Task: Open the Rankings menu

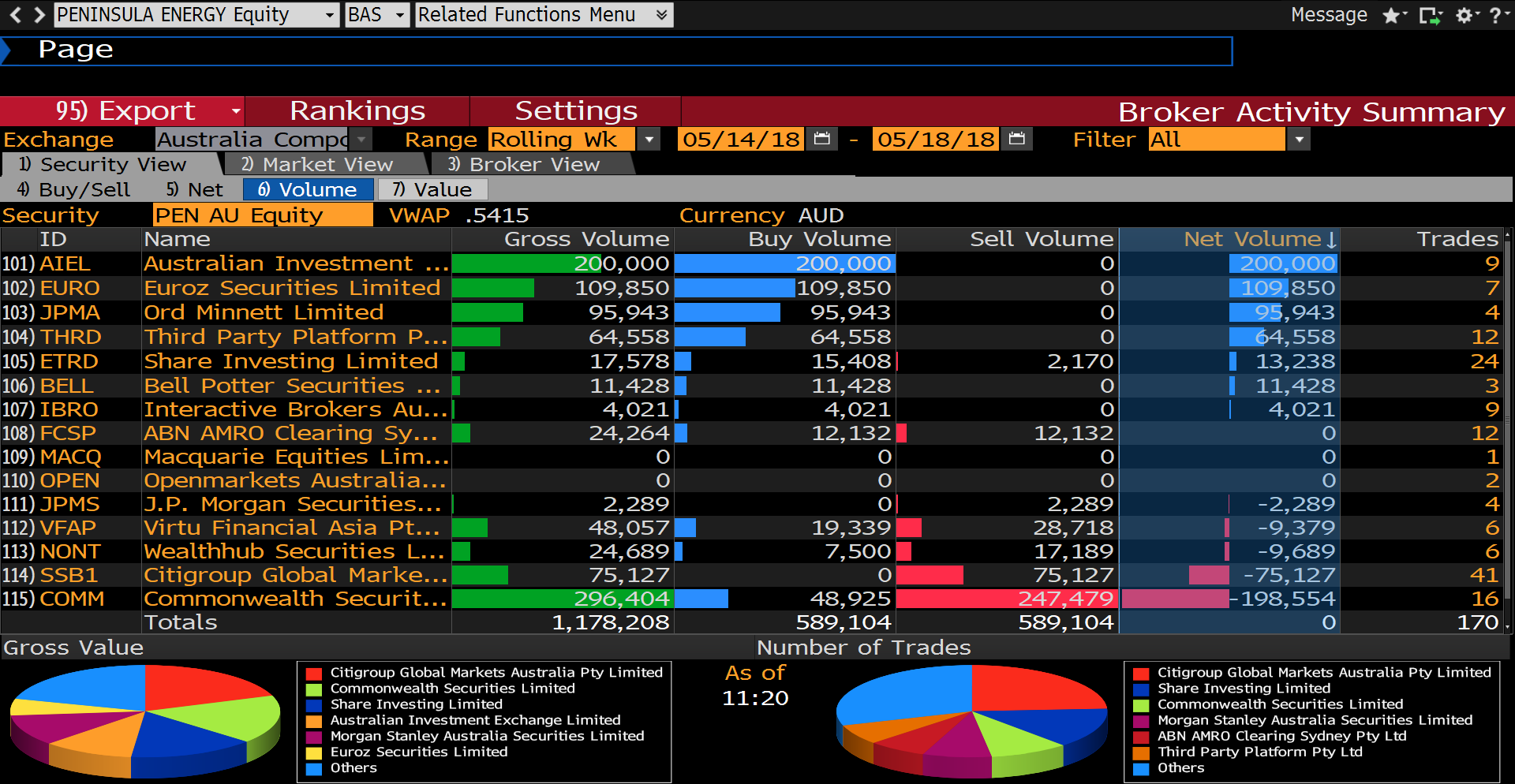Action: click(x=357, y=111)
